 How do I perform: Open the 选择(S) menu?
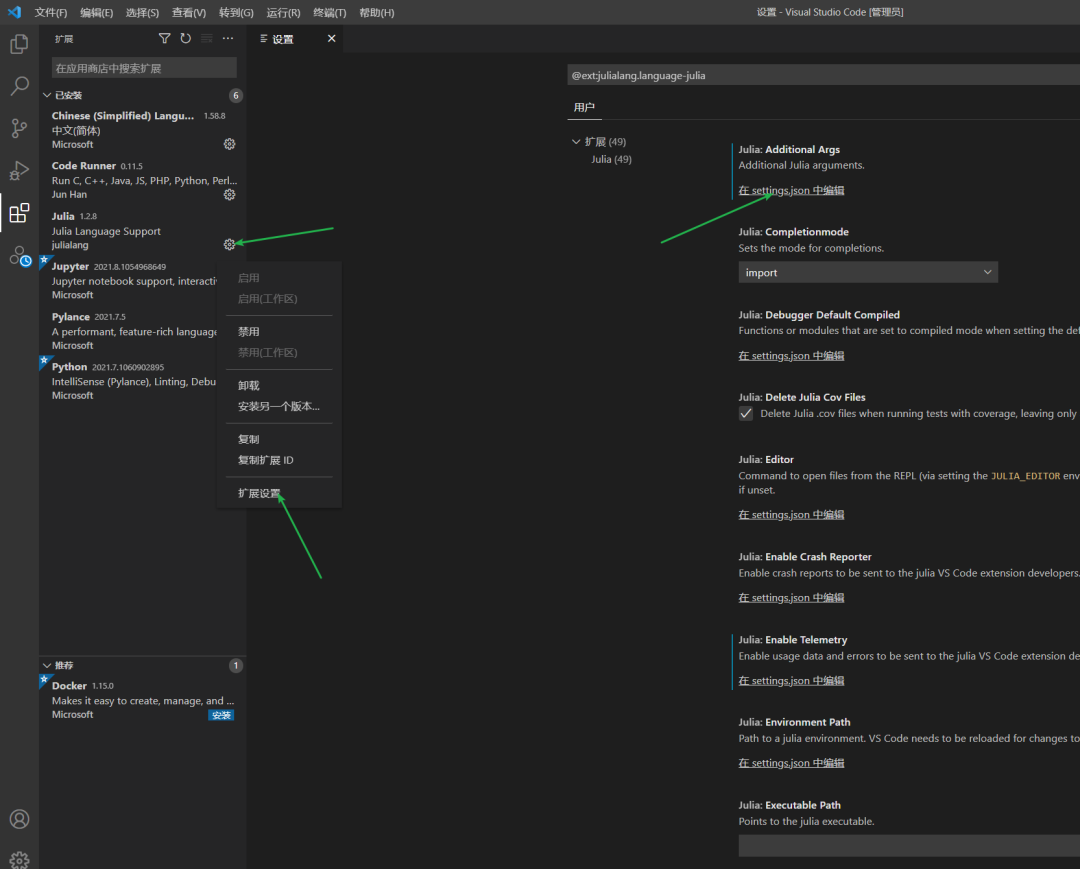pyautogui.click(x=143, y=12)
